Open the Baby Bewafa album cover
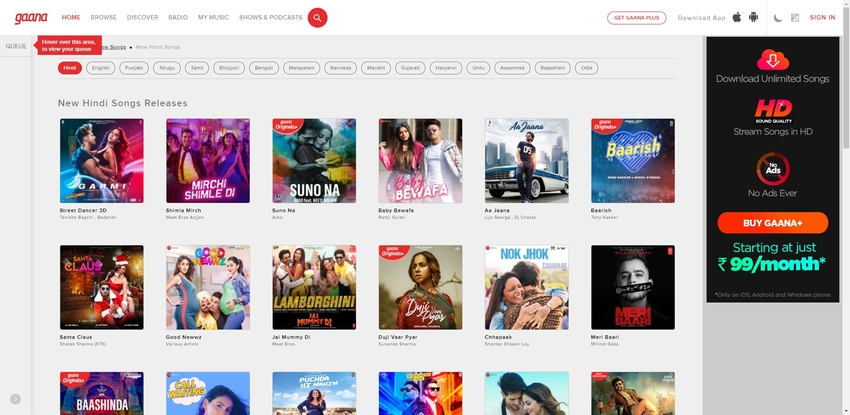The height and width of the screenshot is (415, 850). [421, 161]
